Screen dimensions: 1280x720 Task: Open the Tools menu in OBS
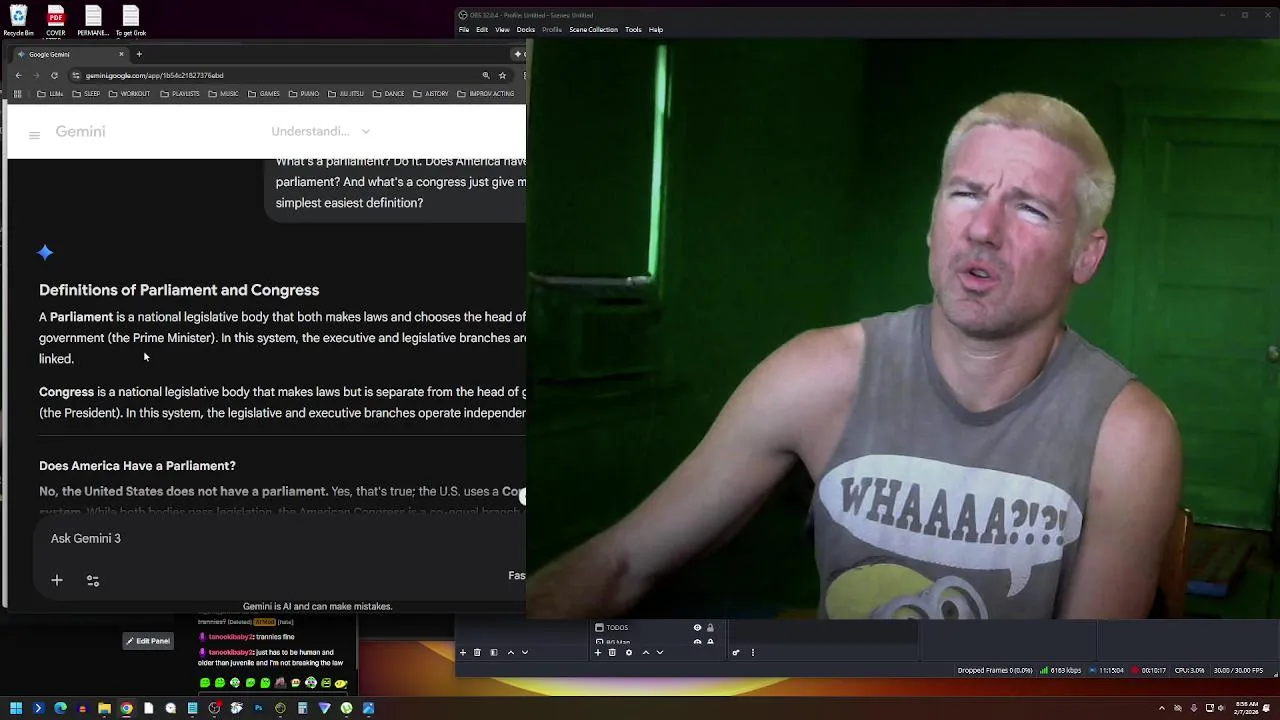pos(633,30)
